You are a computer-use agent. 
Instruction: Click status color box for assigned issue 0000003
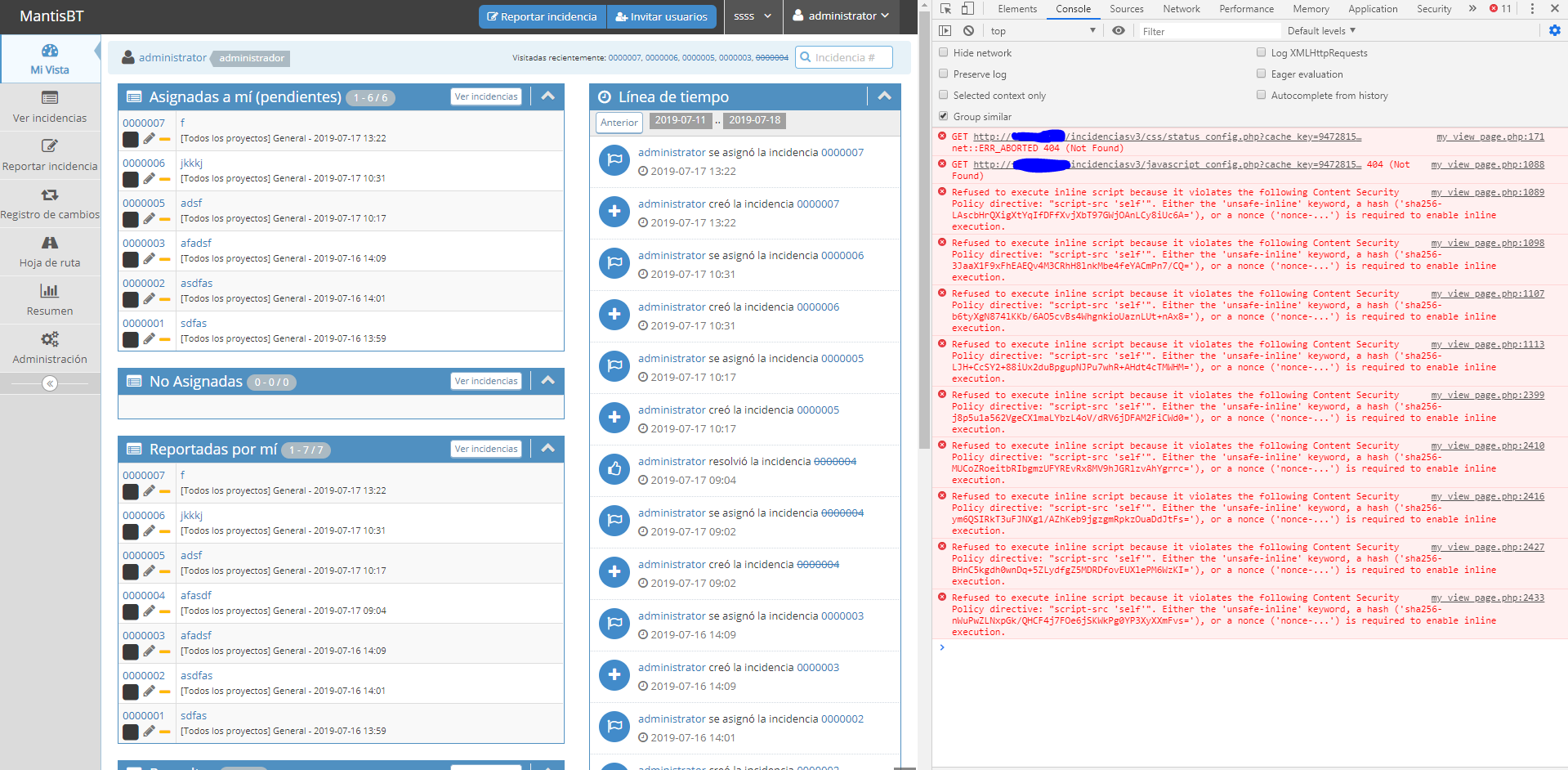pos(131,260)
